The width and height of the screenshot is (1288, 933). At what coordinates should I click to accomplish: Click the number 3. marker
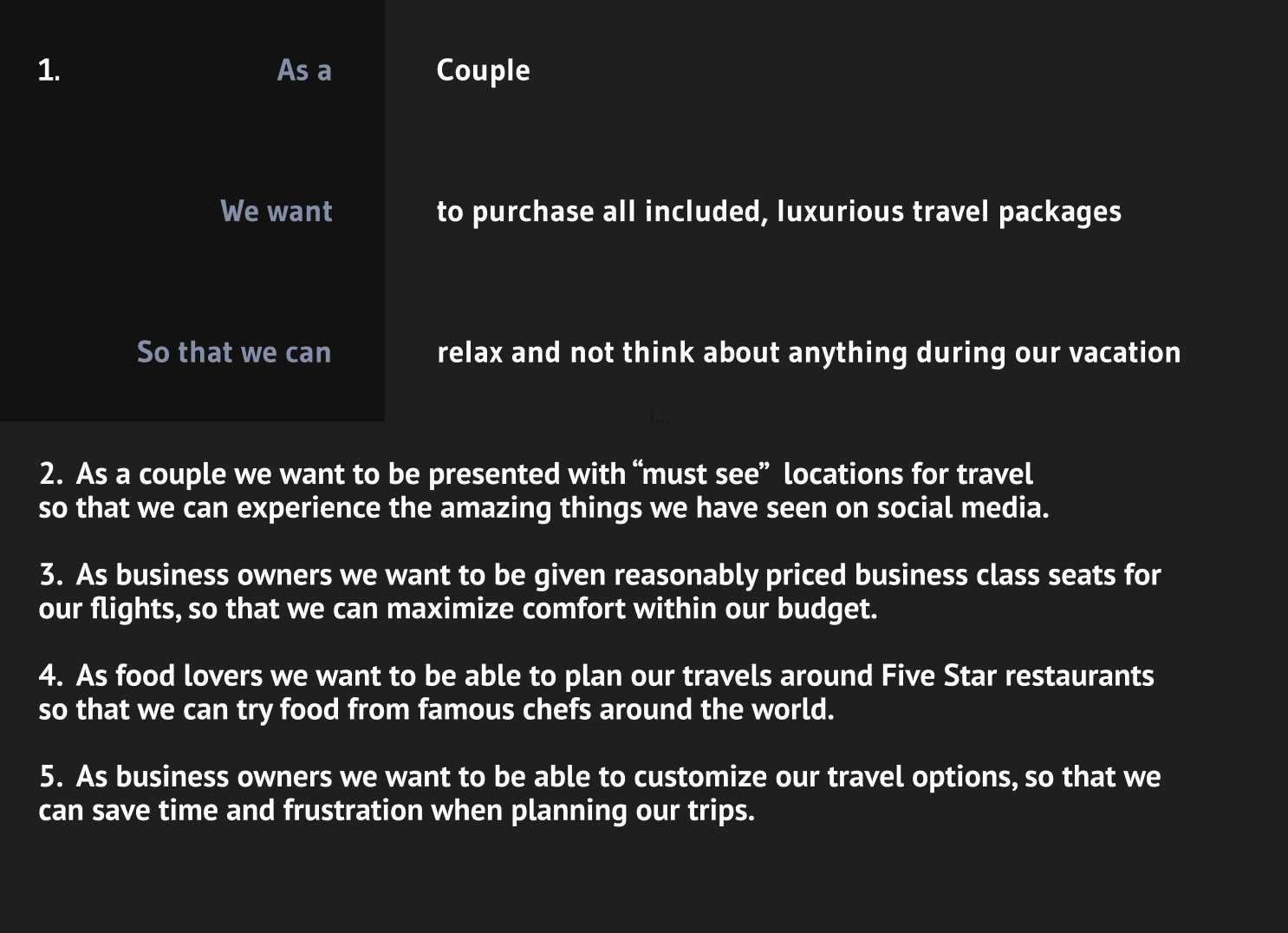pyautogui.click(x=51, y=575)
